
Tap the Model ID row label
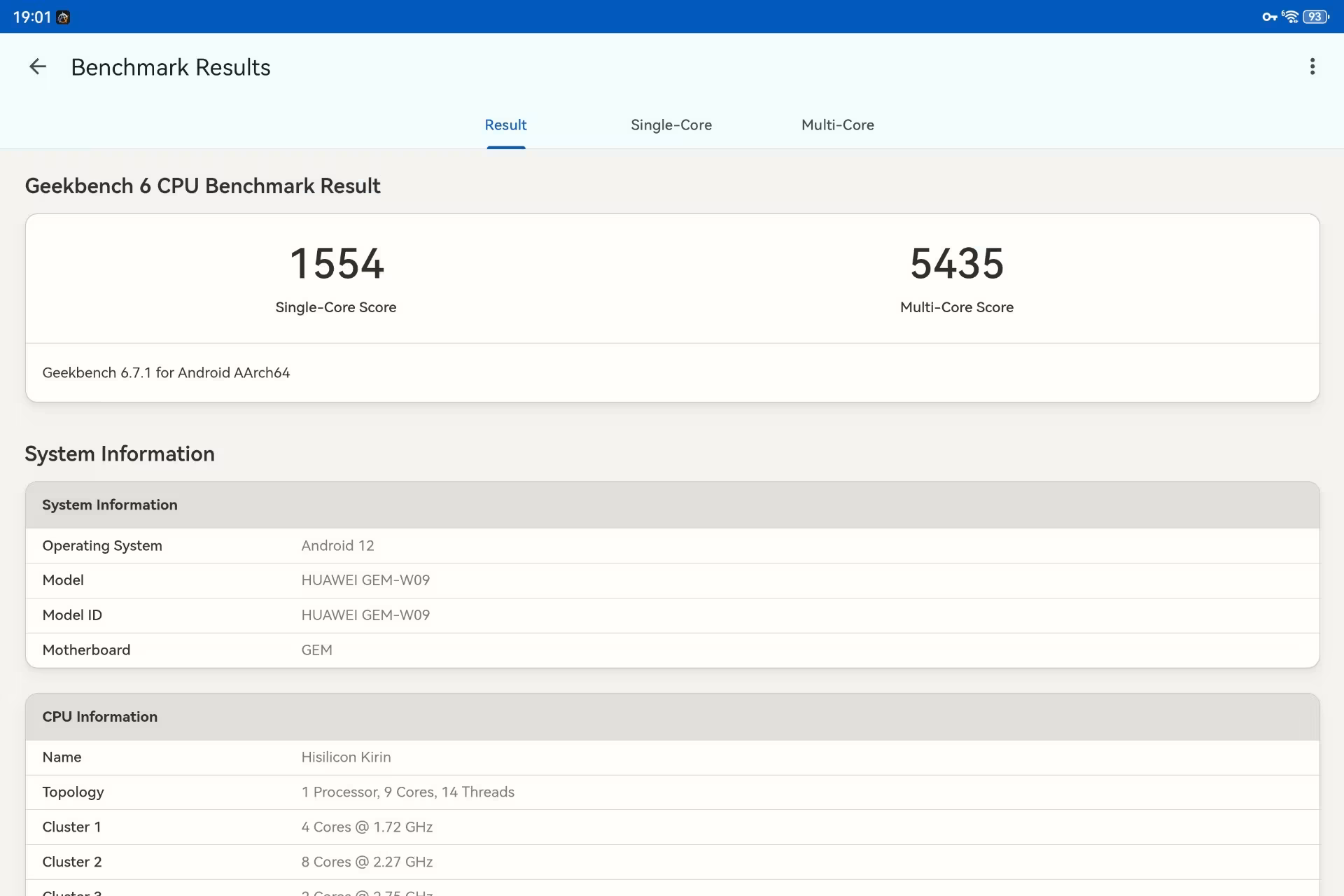click(72, 615)
